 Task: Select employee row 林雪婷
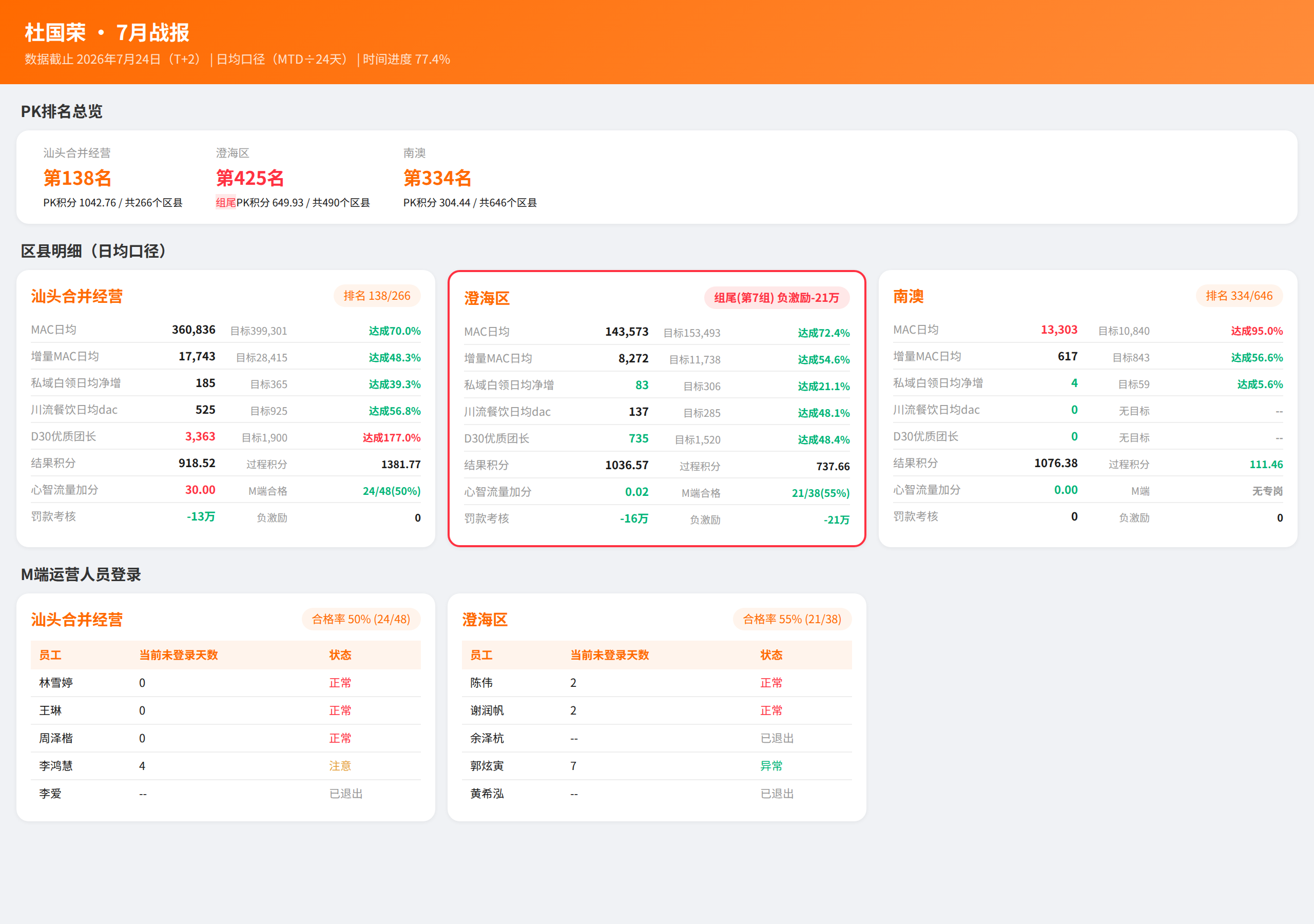click(x=225, y=683)
